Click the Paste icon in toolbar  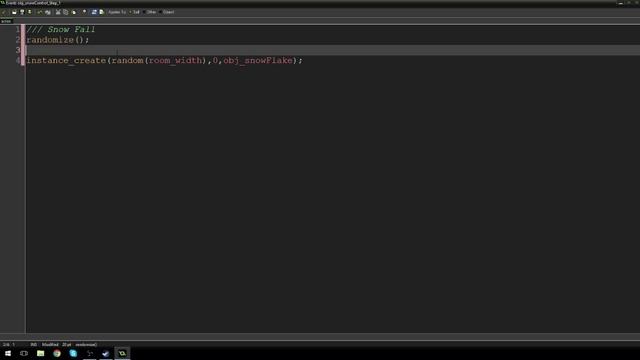coord(74,12)
